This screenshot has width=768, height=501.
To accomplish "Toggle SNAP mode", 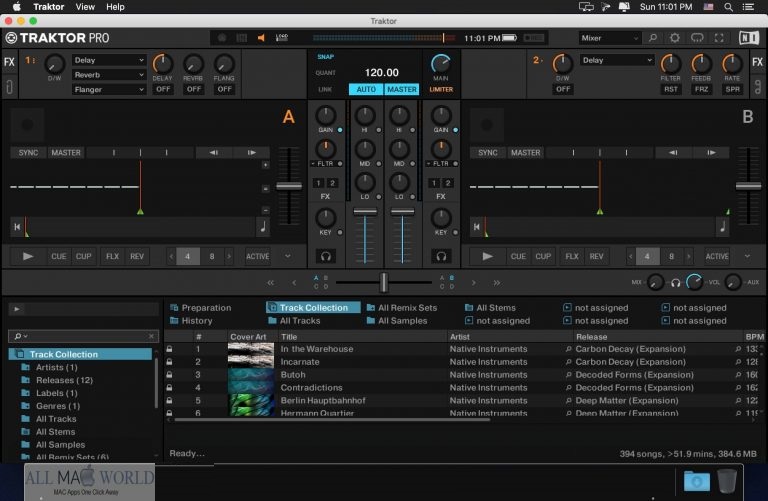I will point(326,57).
